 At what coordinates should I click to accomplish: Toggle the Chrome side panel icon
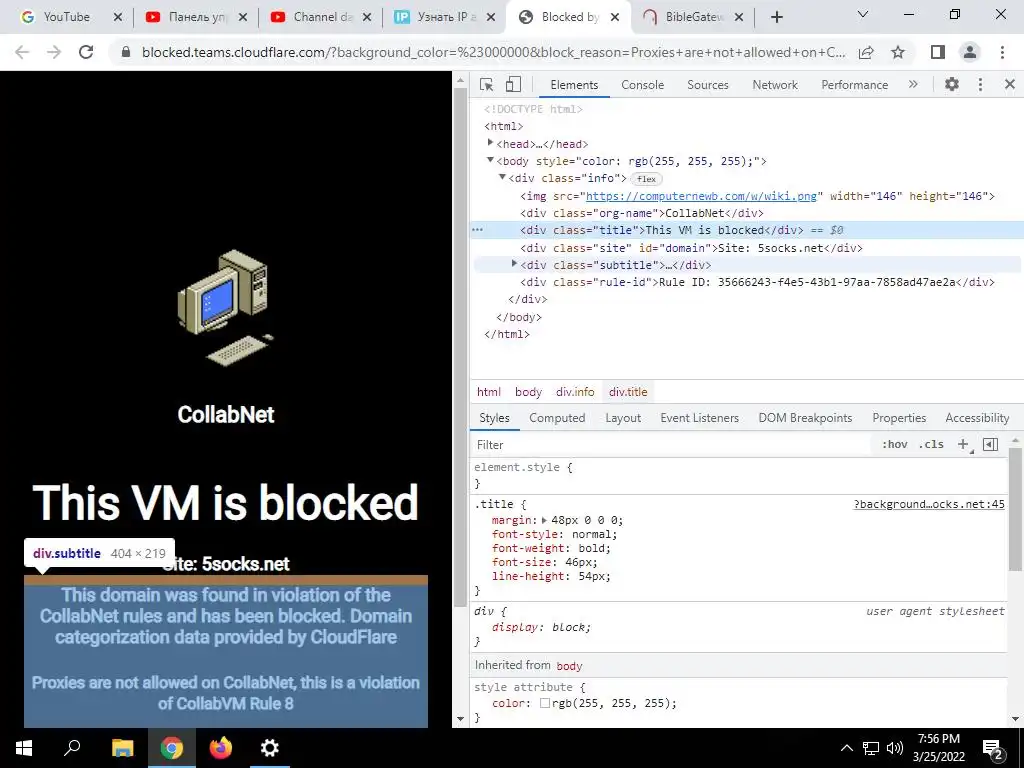[x=938, y=52]
